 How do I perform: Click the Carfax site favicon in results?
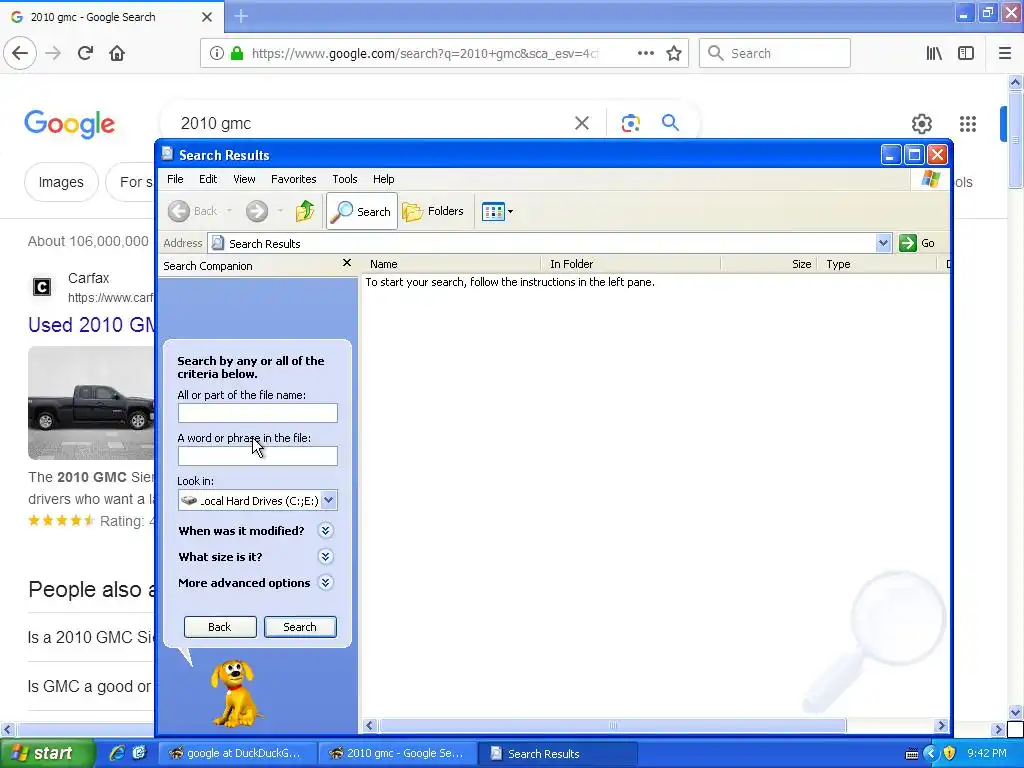(42, 287)
